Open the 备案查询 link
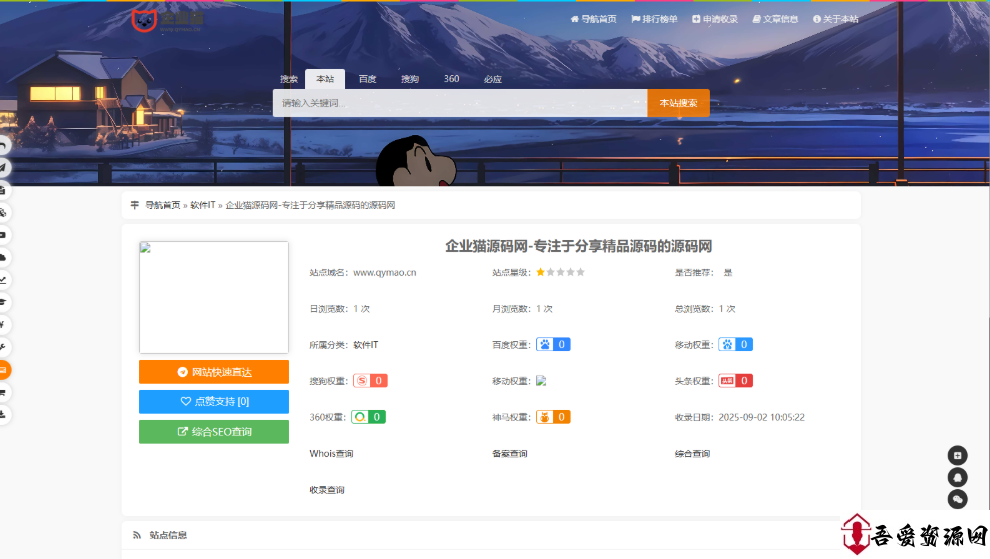990x559 pixels. point(510,454)
